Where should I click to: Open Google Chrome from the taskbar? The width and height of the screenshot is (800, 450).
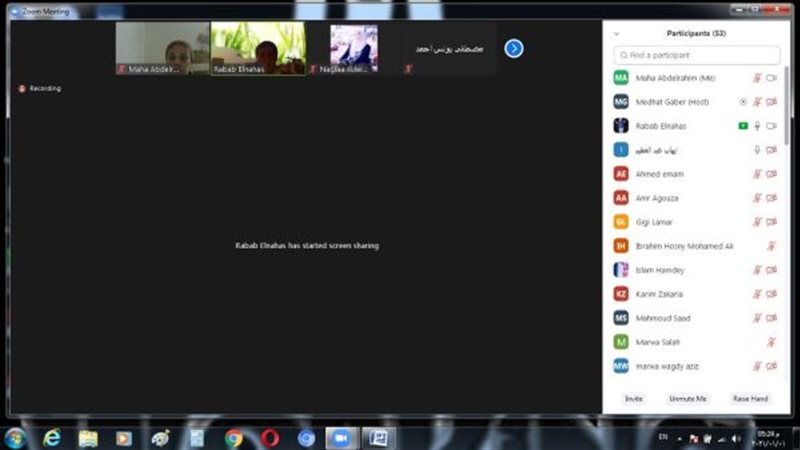click(234, 438)
